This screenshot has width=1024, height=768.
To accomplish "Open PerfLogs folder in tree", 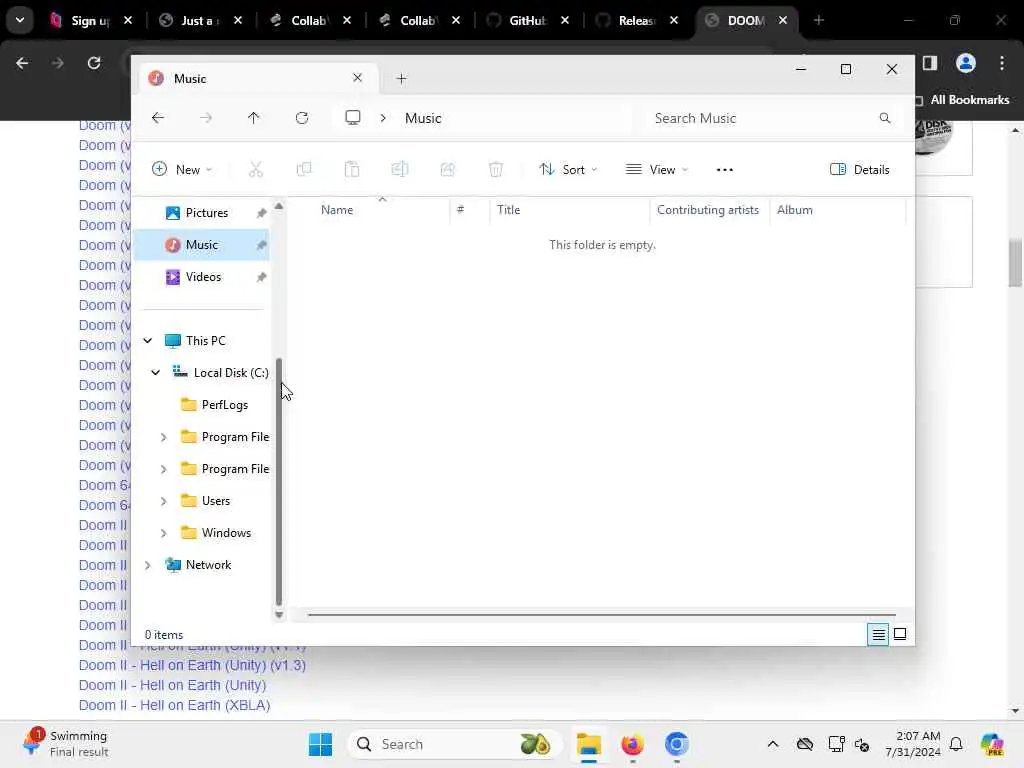I will [225, 405].
